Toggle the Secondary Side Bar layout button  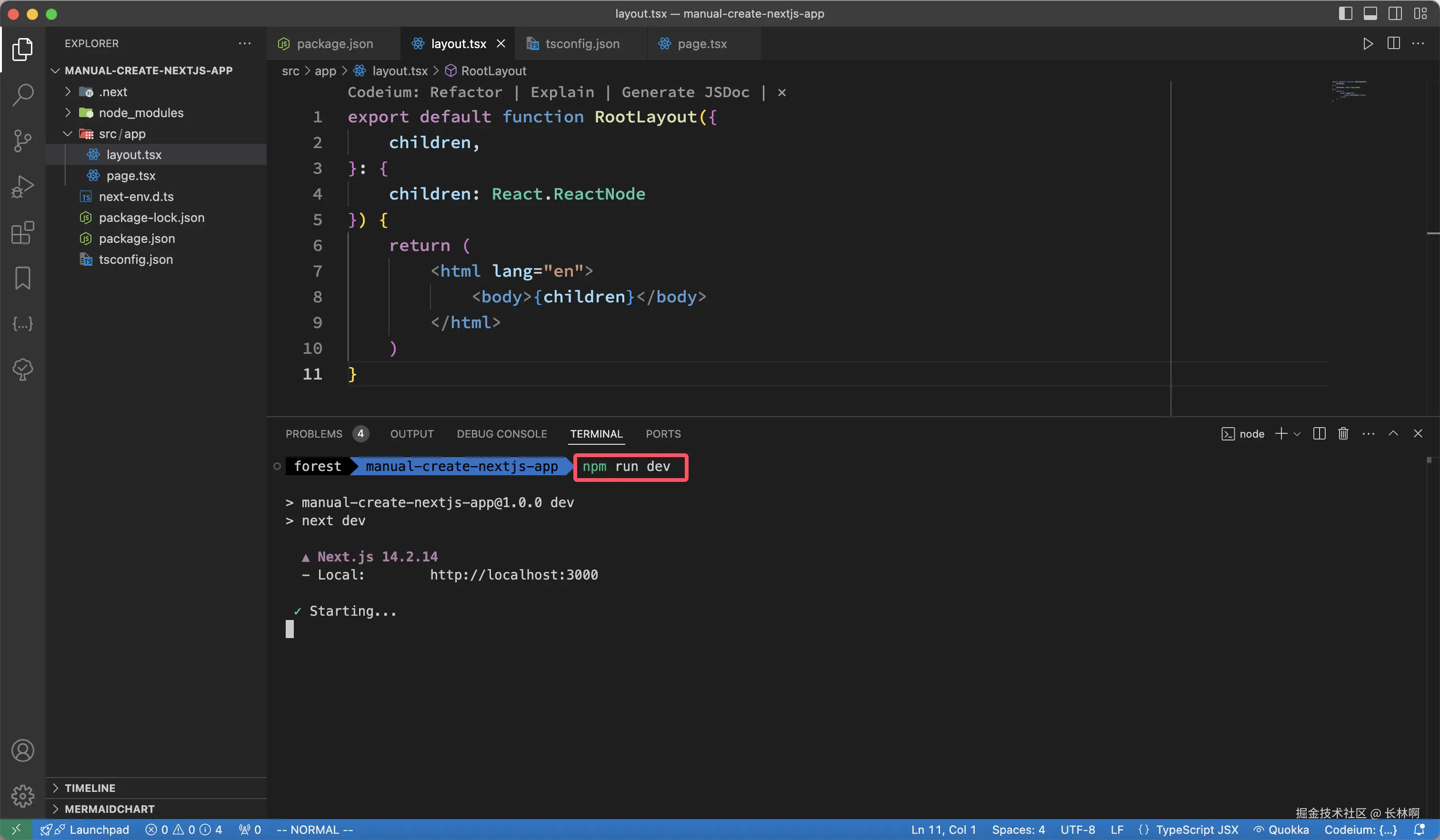pyautogui.click(x=1395, y=14)
